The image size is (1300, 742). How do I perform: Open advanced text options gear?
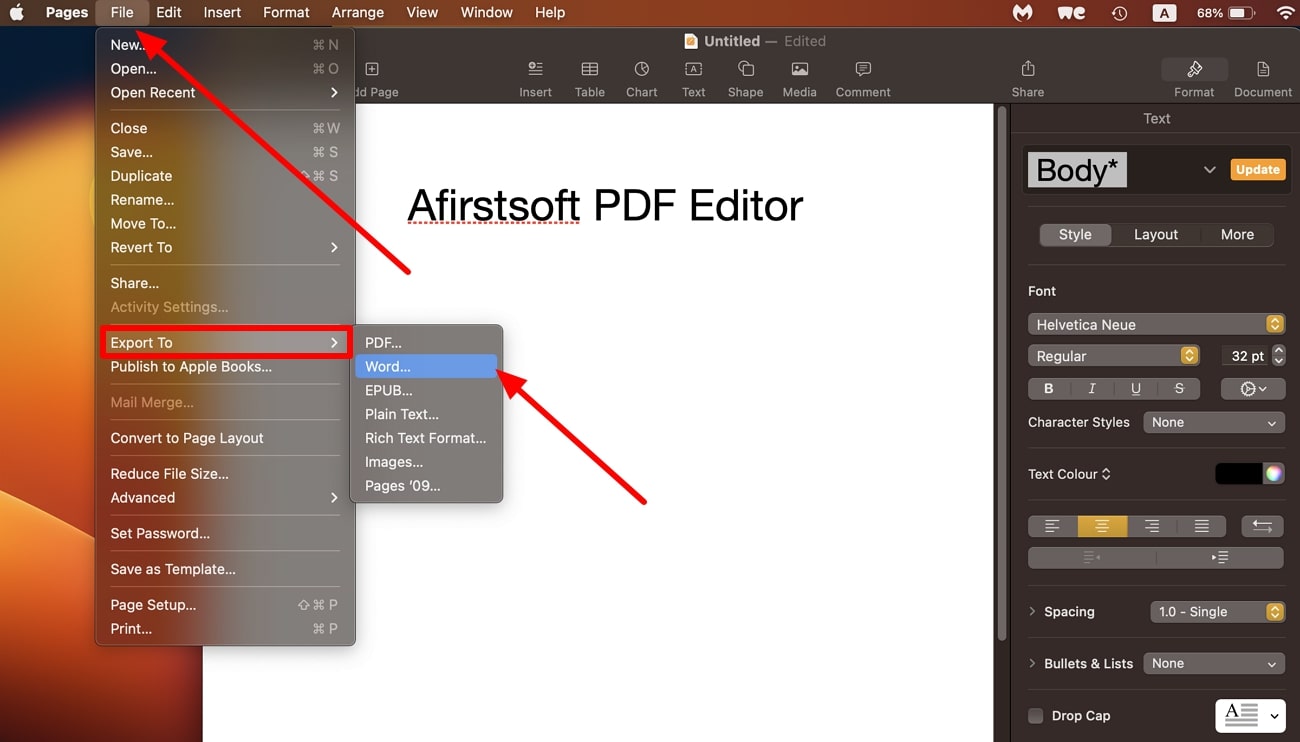(1252, 388)
